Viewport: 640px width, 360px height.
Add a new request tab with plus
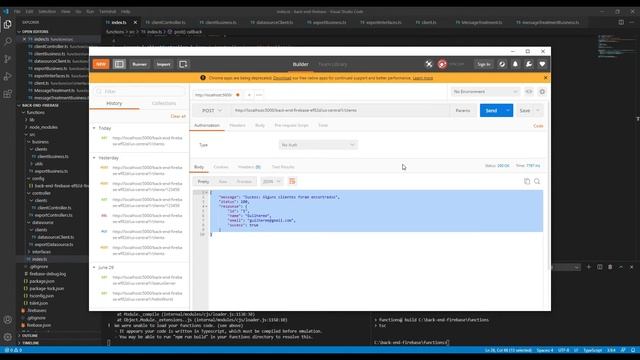point(249,95)
